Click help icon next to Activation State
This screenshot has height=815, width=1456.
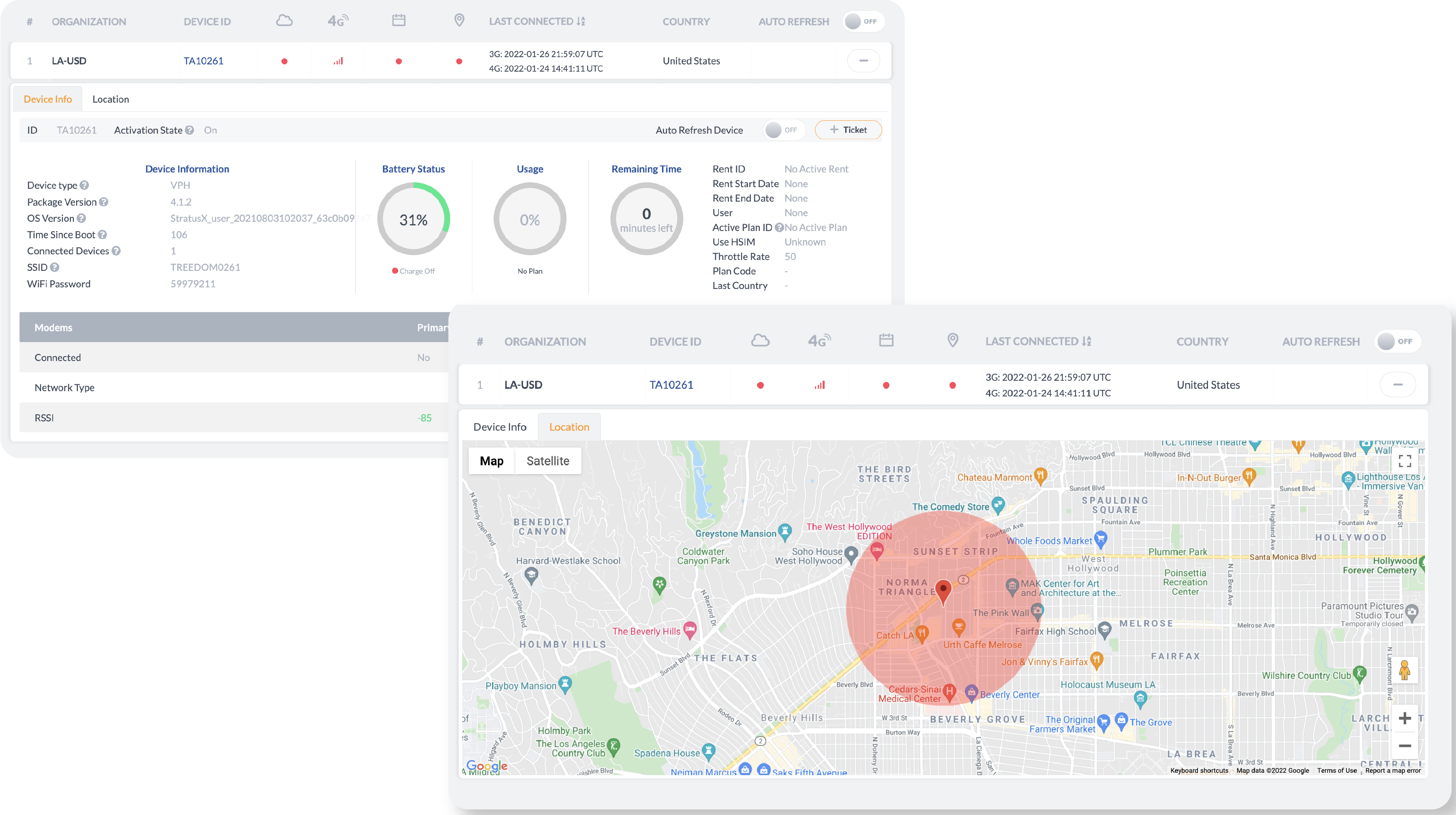[x=189, y=130]
